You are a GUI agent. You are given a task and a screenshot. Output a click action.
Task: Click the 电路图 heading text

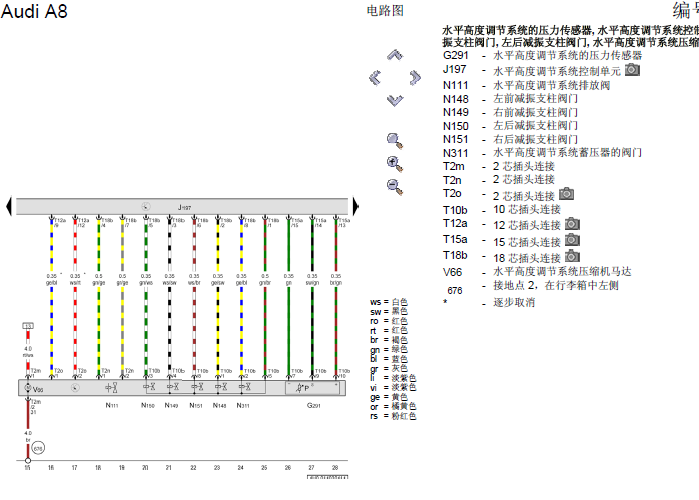tap(385, 10)
